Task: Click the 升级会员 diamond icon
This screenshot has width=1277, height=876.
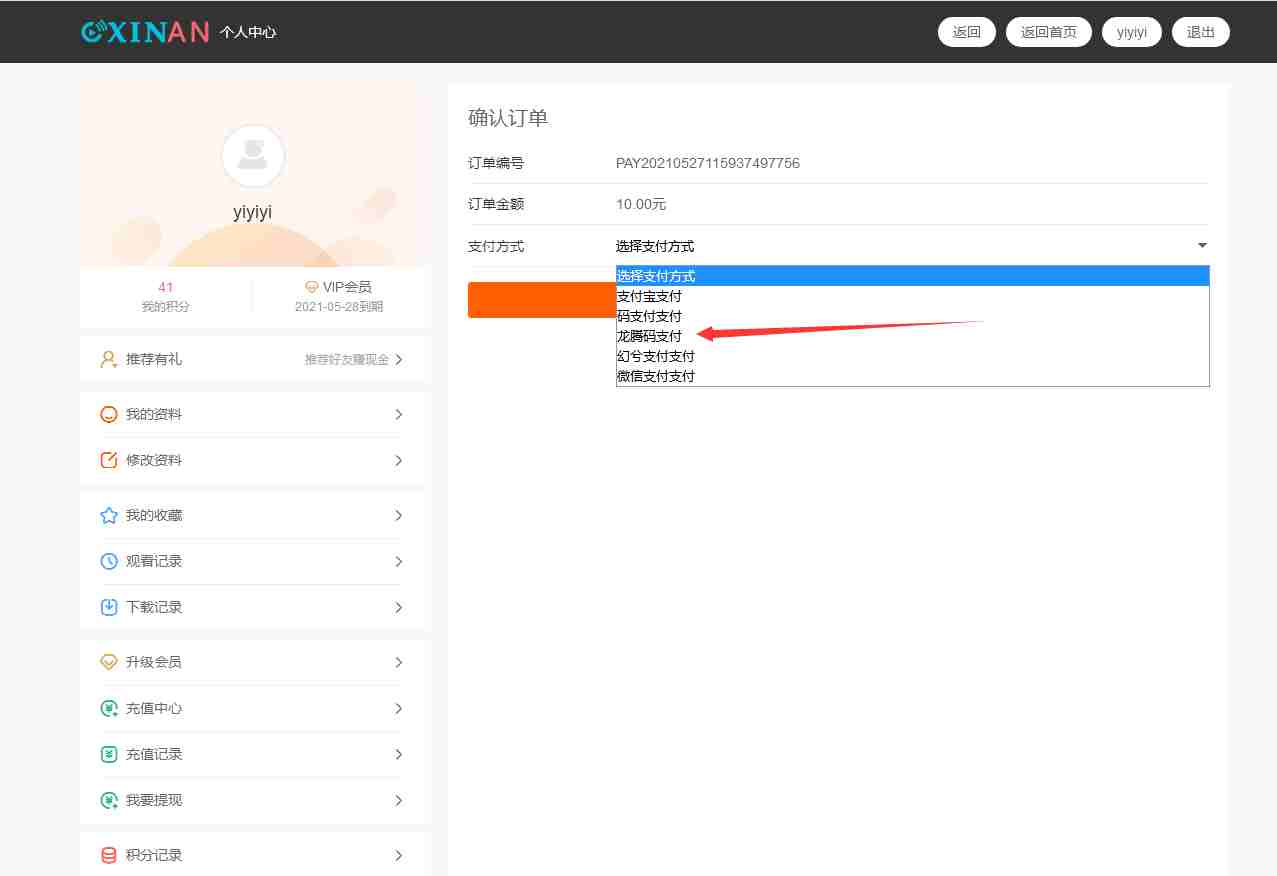Action: pos(109,663)
